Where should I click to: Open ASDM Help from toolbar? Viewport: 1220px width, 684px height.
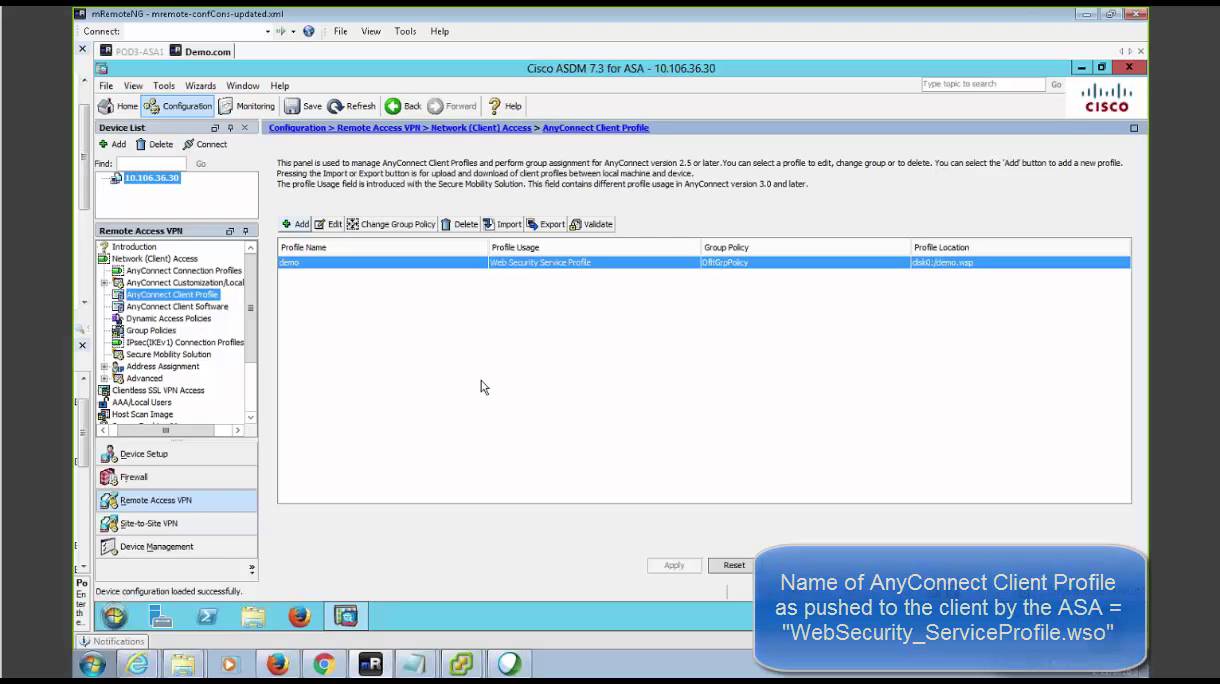click(x=505, y=106)
